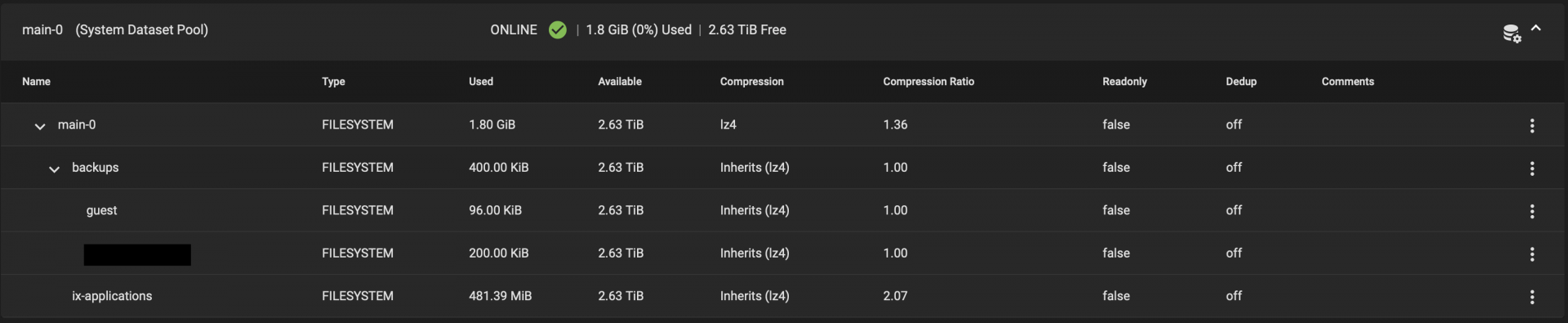This screenshot has width=1568, height=323.
Task: Collapse the main-0 dataset tree node
Action: (x=39, y=126)
